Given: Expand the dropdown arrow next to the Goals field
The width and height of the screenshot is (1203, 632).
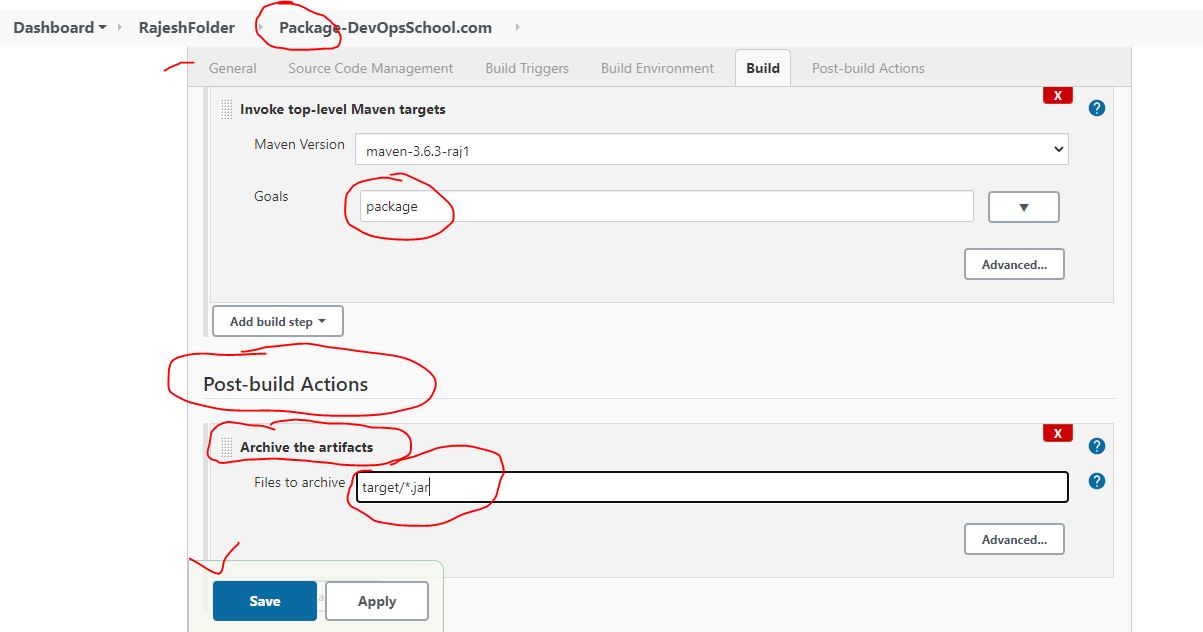Looking at the screenshot, I should click(x=1023, y=206).
